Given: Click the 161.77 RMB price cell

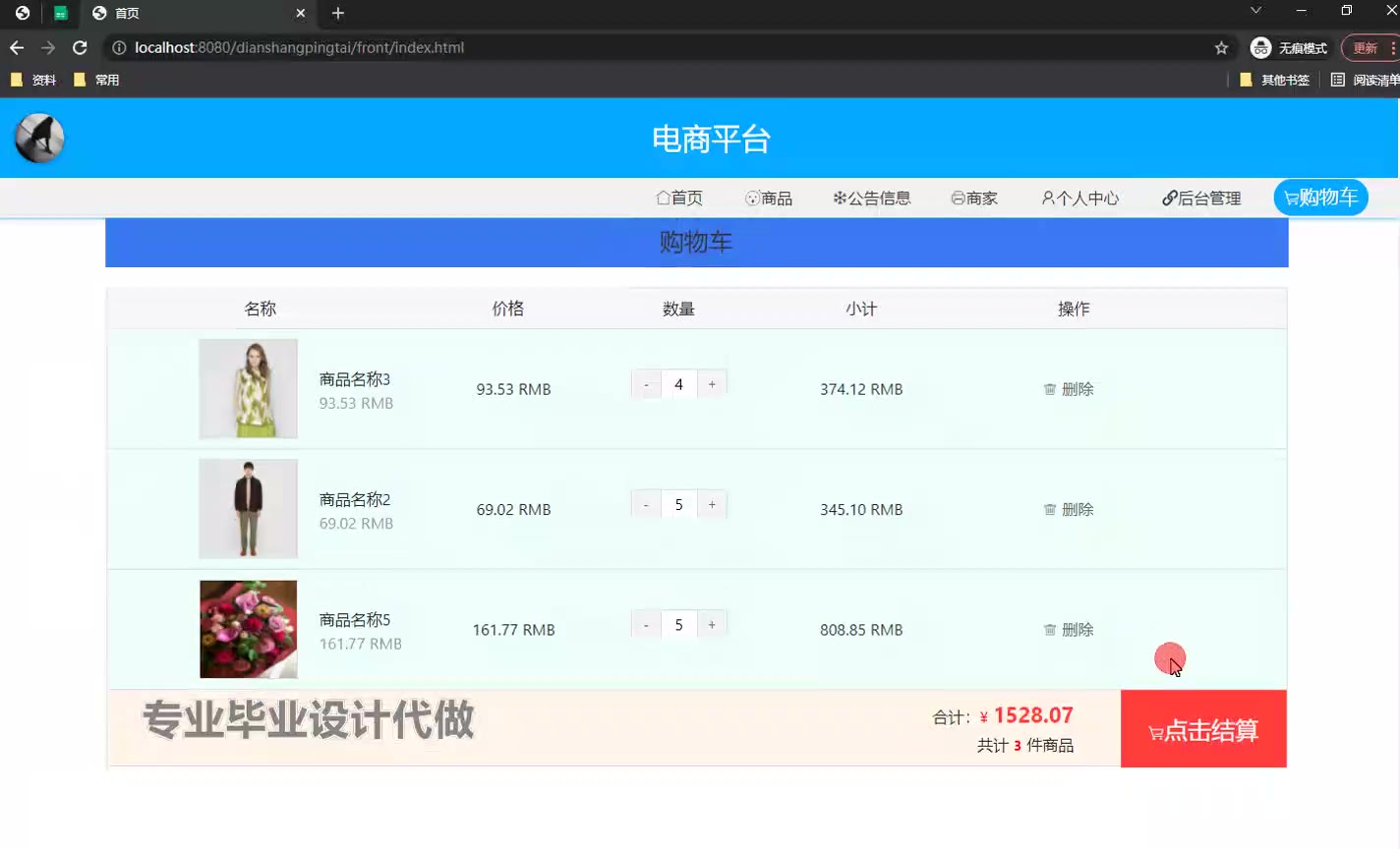Looking at the screenshot, I should pyautogui.click(x=513, y=630).
